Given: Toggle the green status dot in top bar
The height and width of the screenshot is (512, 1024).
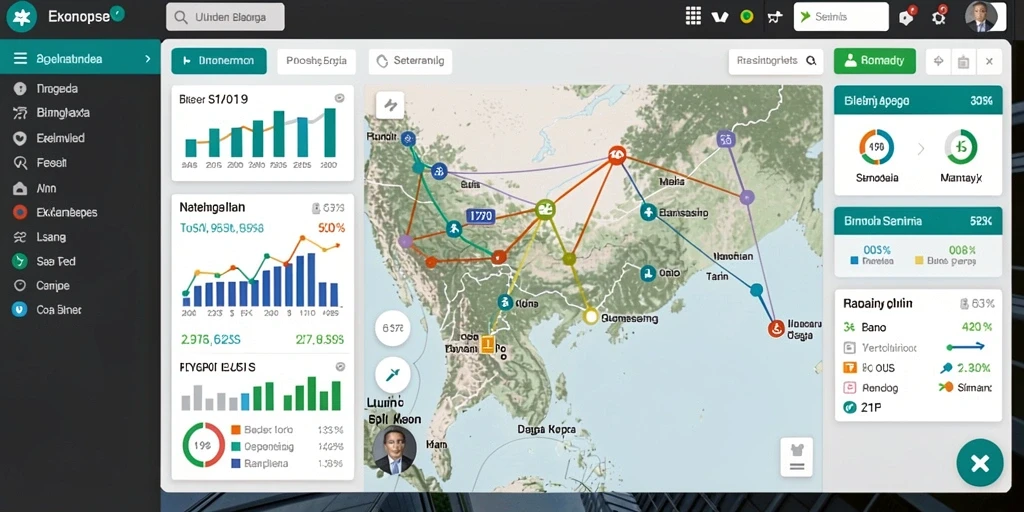Looking at the screenshot, I should [x=746, y=17].
